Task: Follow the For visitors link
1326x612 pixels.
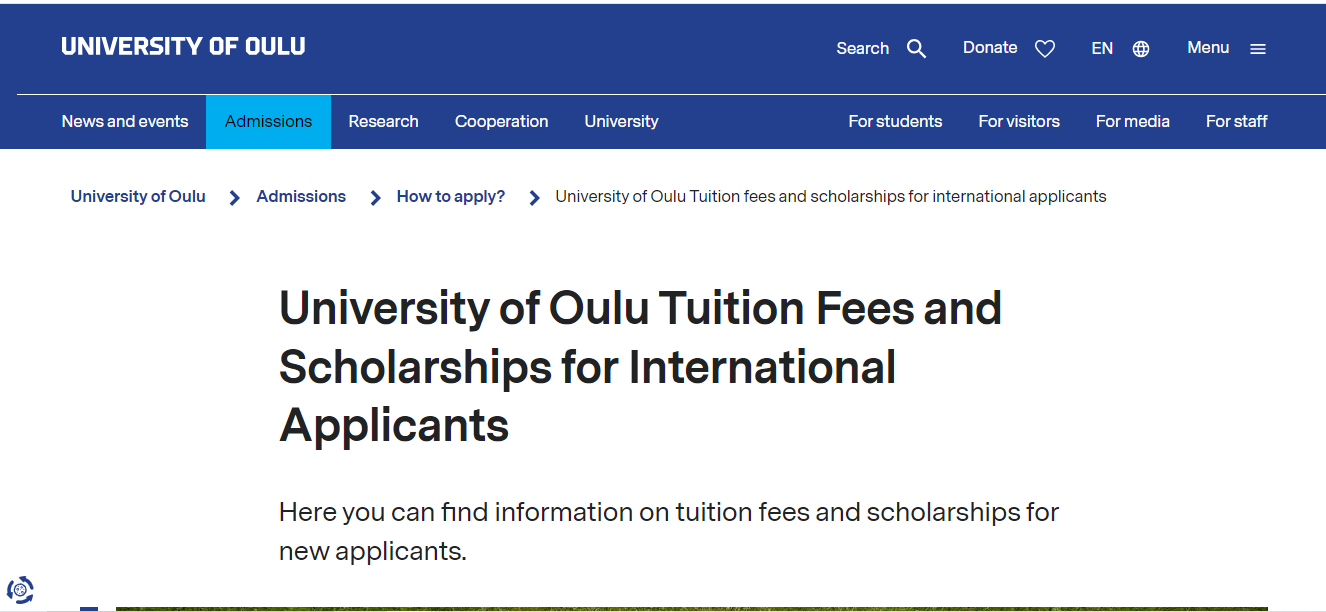Action: pos(1019,122)
